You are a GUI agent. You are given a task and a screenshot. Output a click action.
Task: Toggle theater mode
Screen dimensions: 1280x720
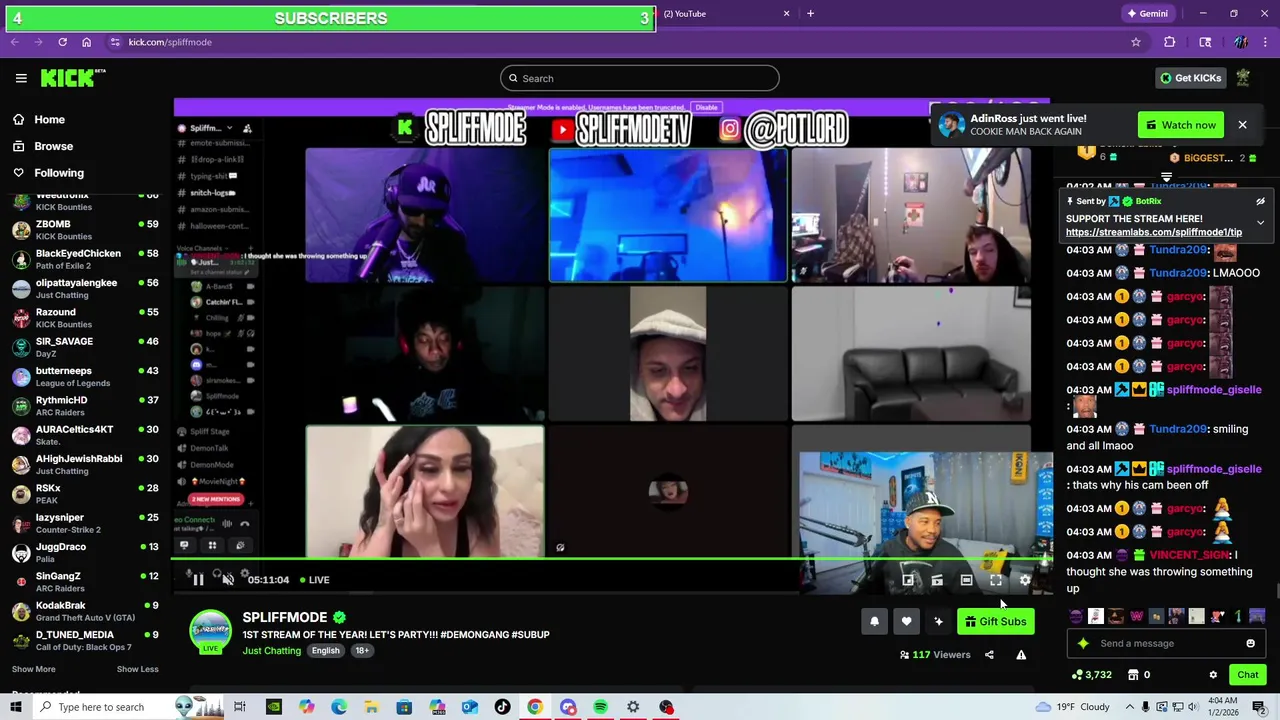966,580
